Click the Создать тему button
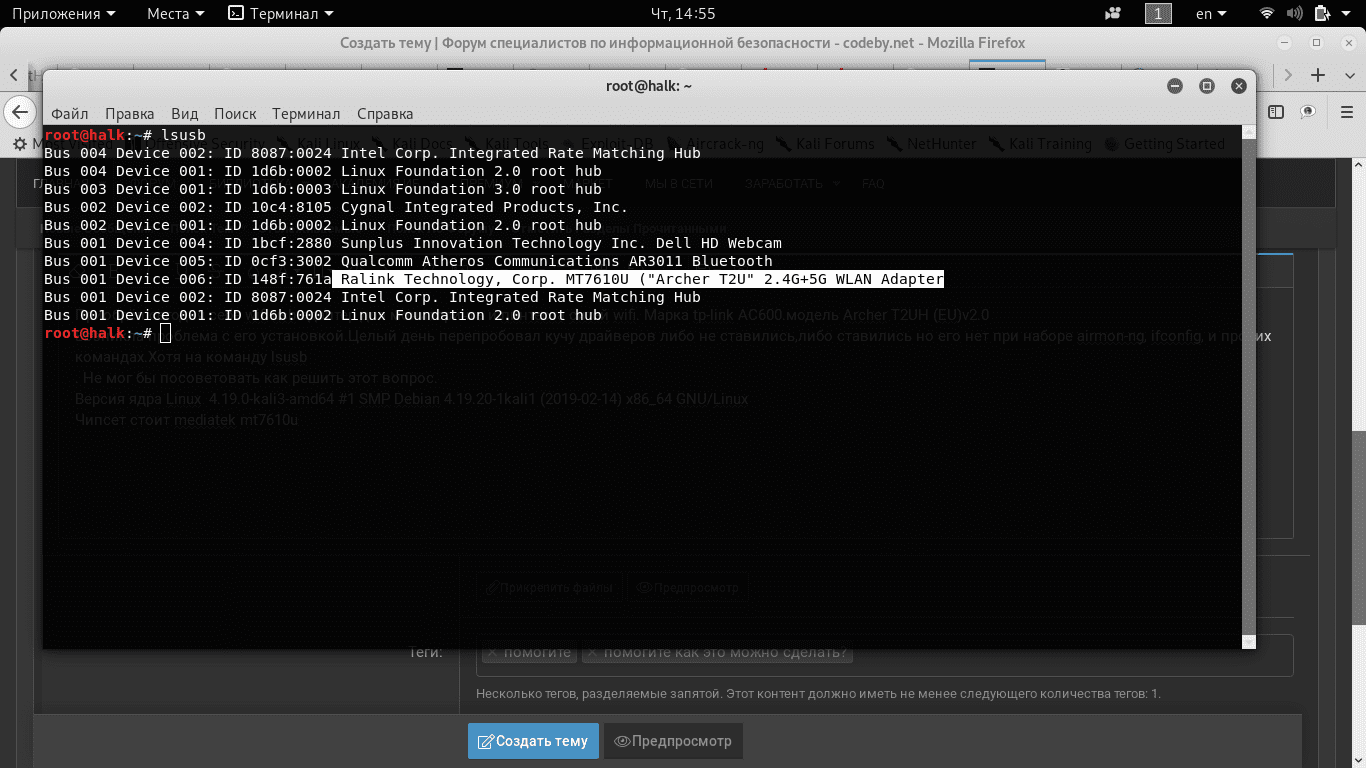The width and height of the screenshot is (1366, 768). (533, 741)
